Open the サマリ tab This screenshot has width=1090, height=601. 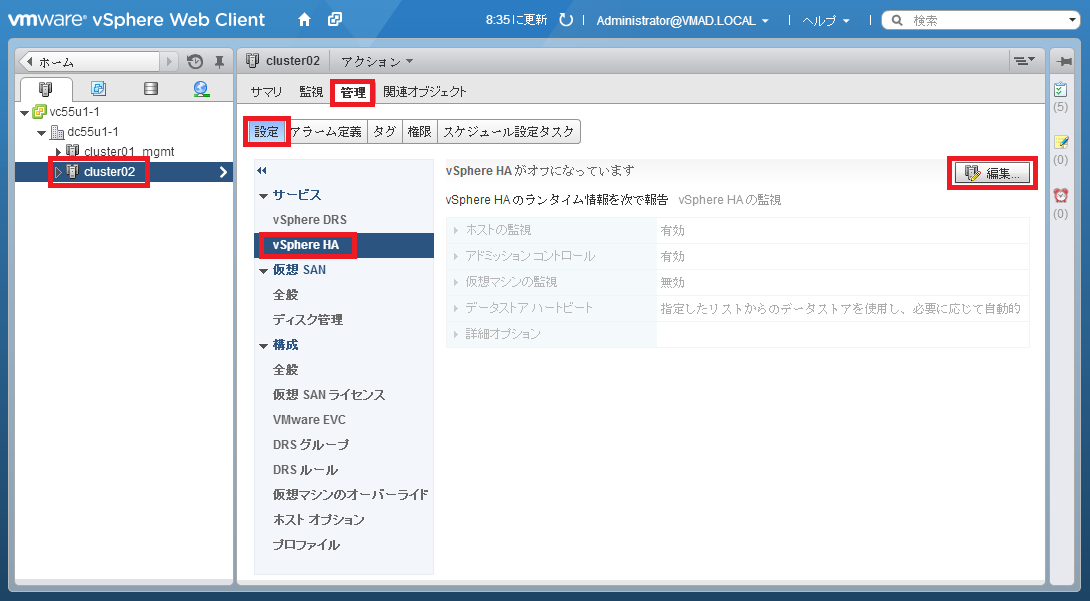pyautogui.click(x=266, y=92)
